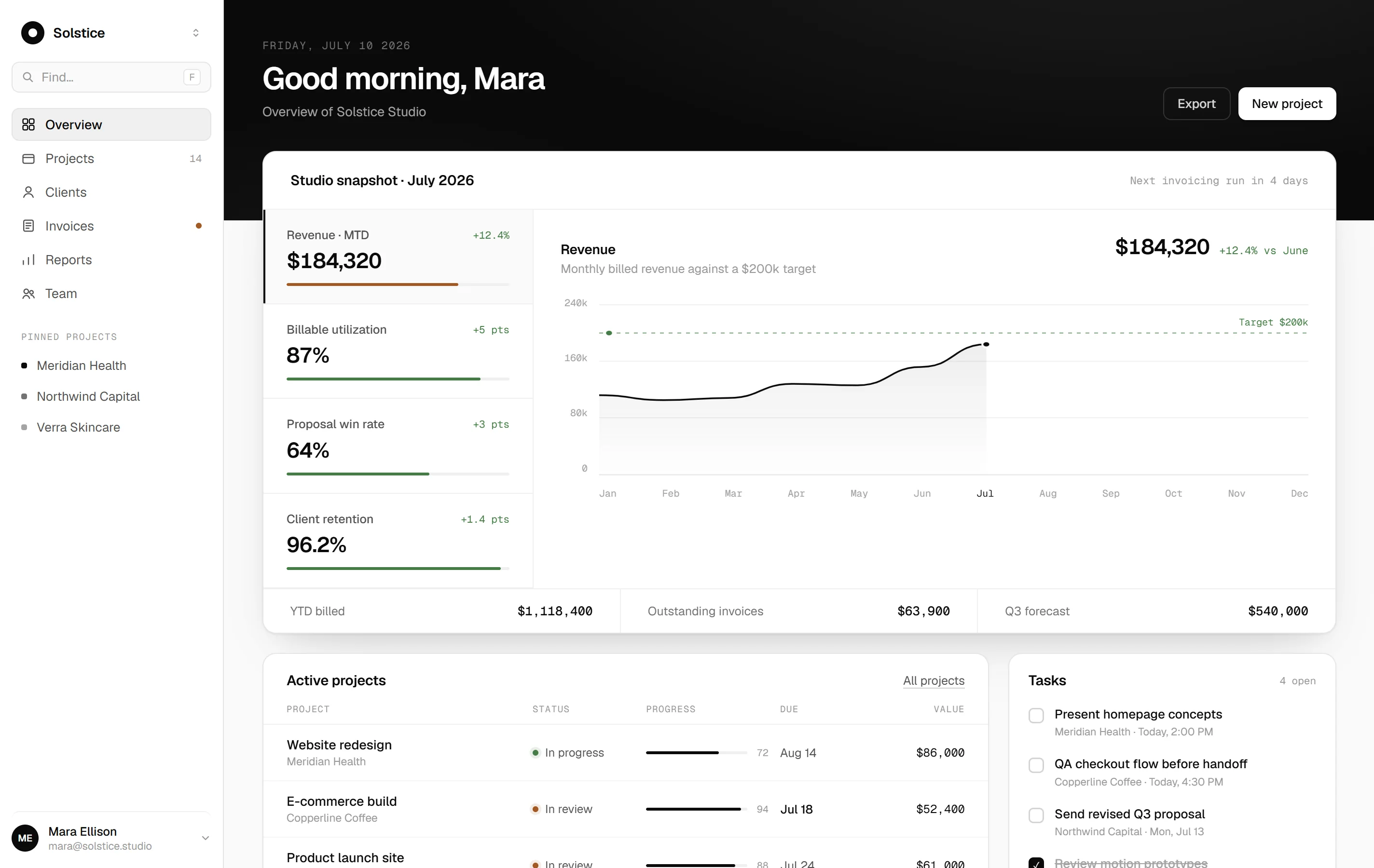Image resolution: width=1374 pixels, height=868 pixels.
Task: Expand the Mara Ellison account menu chevron
Action: (206, 838)
